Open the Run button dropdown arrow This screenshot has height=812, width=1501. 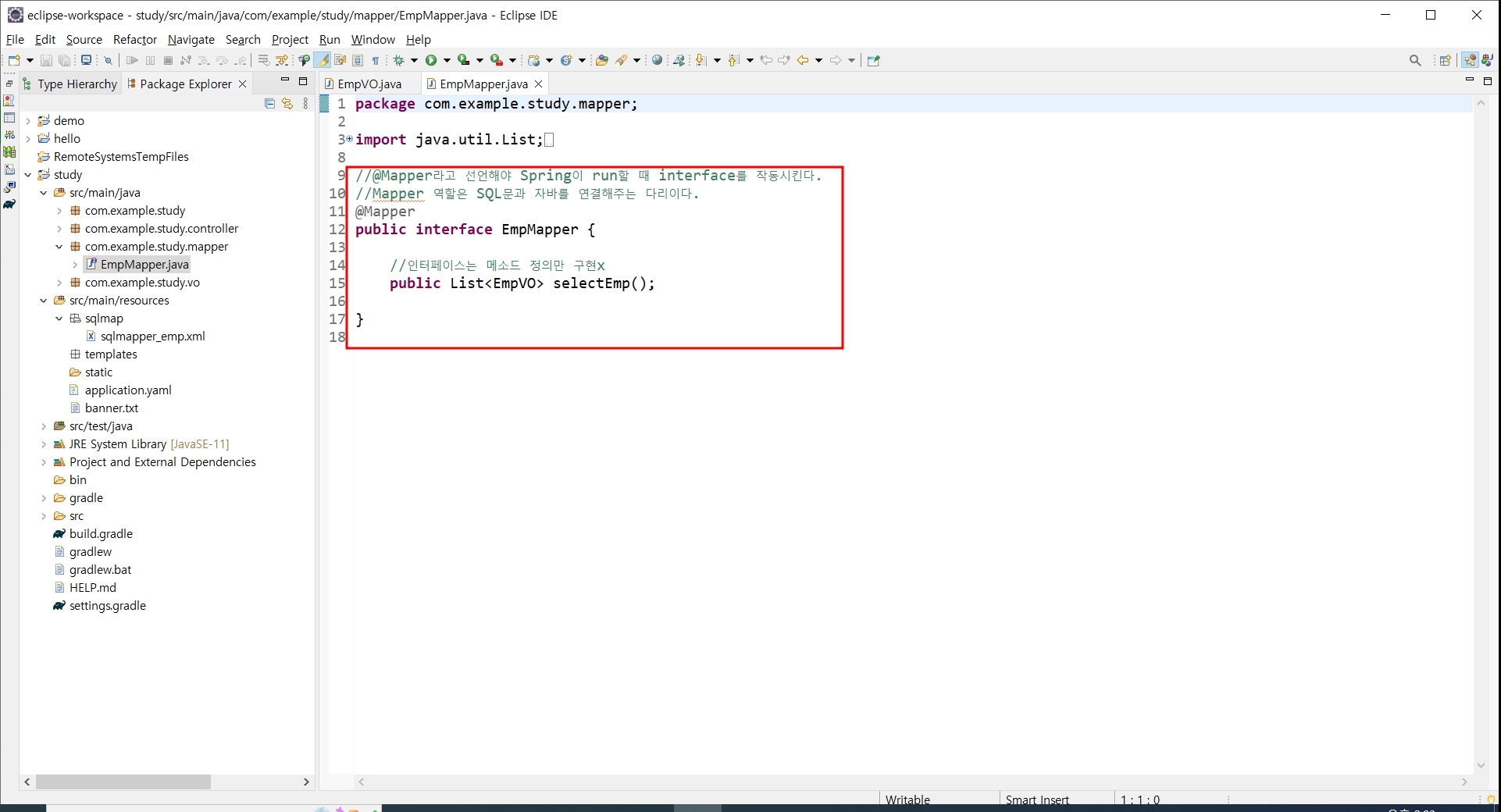(x=447, y=60)
